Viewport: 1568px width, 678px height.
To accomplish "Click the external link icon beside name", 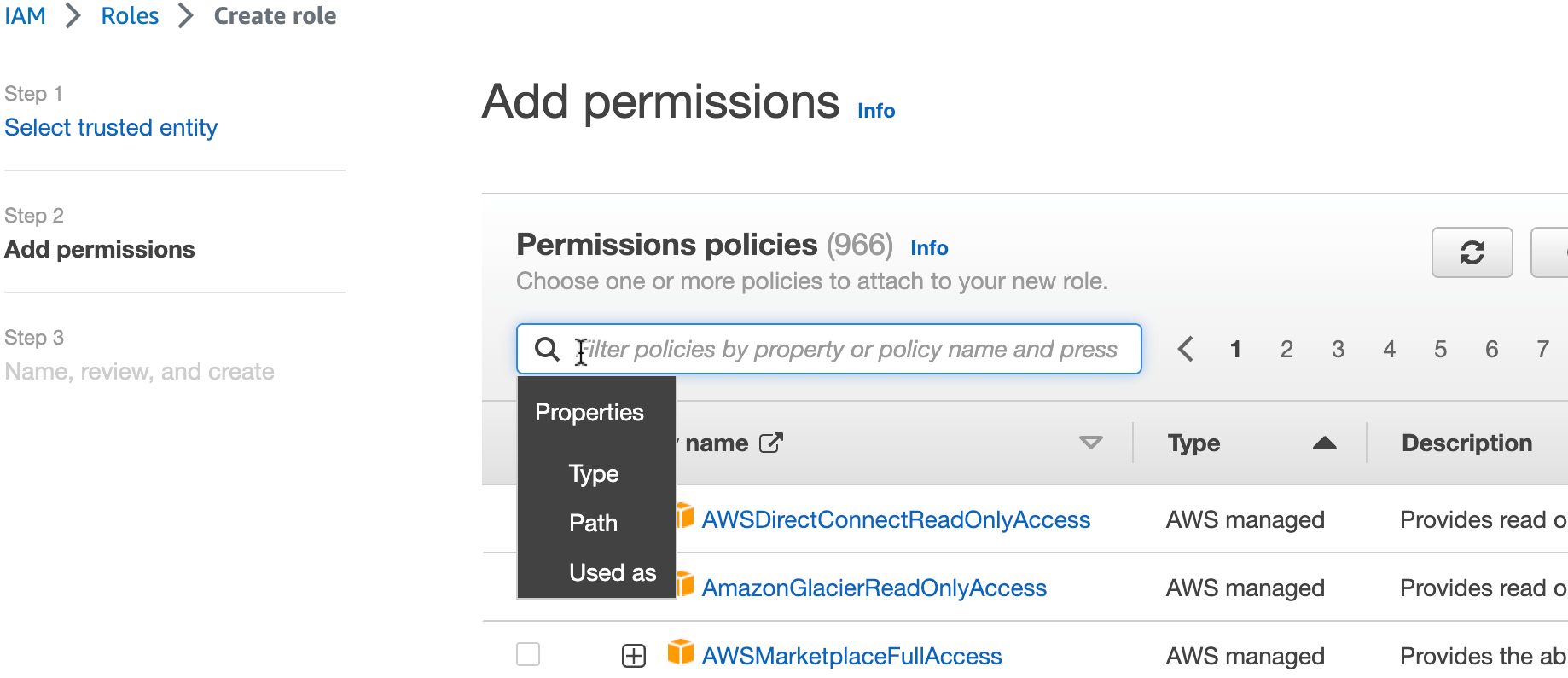I will point(770,443).
